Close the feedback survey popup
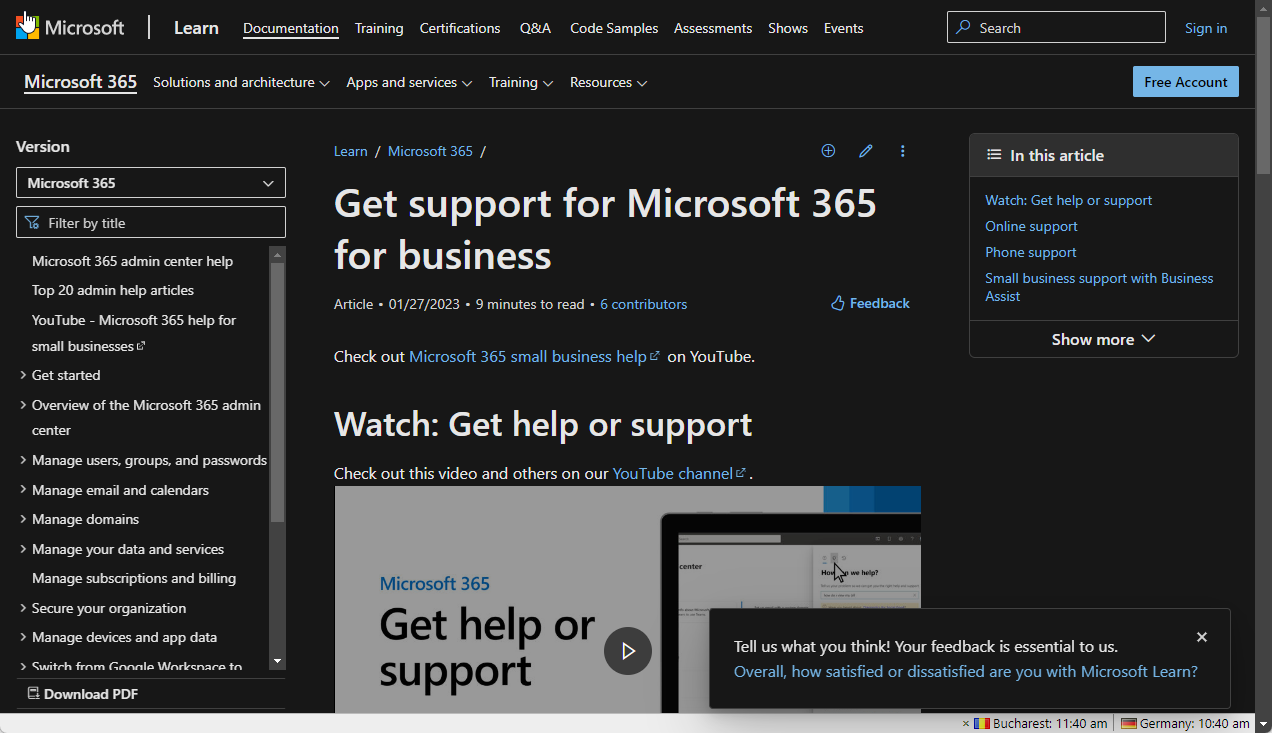This screenshot has height=733, width=1272. pos(1202,637)
